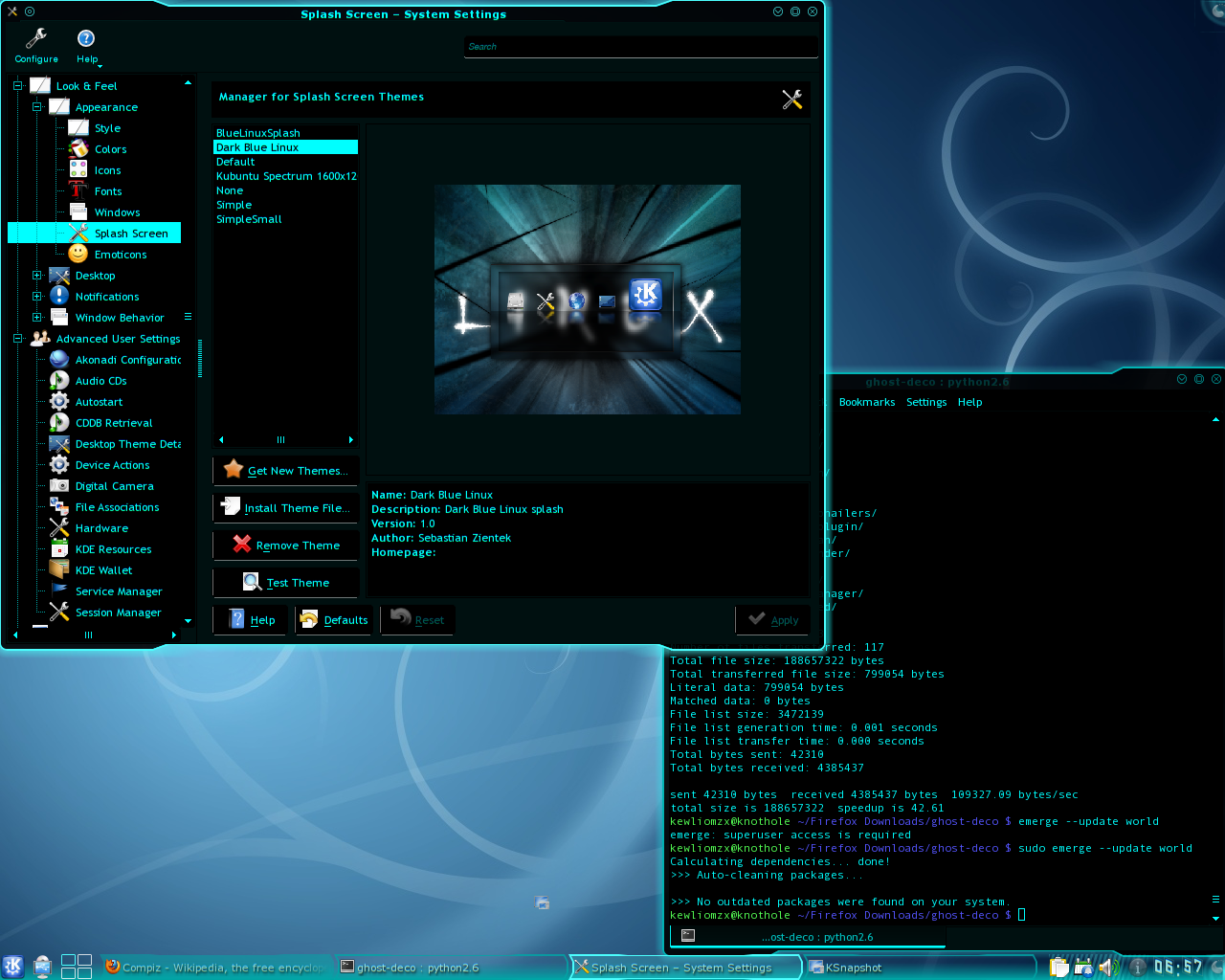Open Settings menu in terminal window
Viewport: 1225px width, 980px height.
tap(926, 402)
